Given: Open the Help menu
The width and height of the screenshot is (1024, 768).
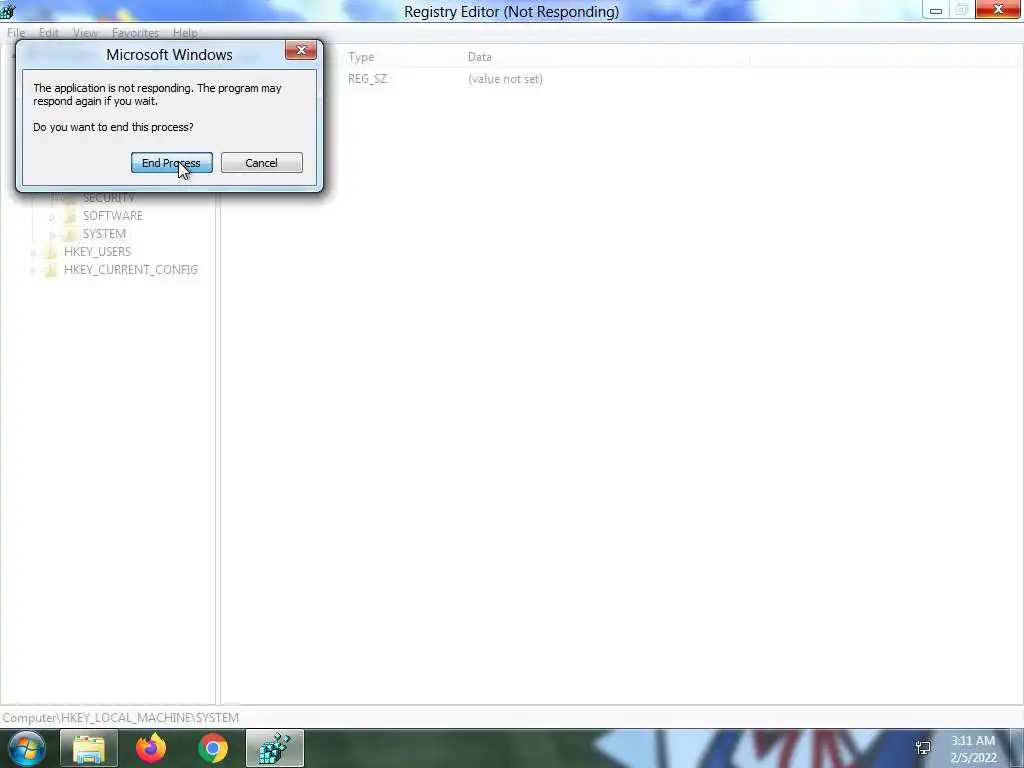Looking at the screenshot, I should 185,33.
